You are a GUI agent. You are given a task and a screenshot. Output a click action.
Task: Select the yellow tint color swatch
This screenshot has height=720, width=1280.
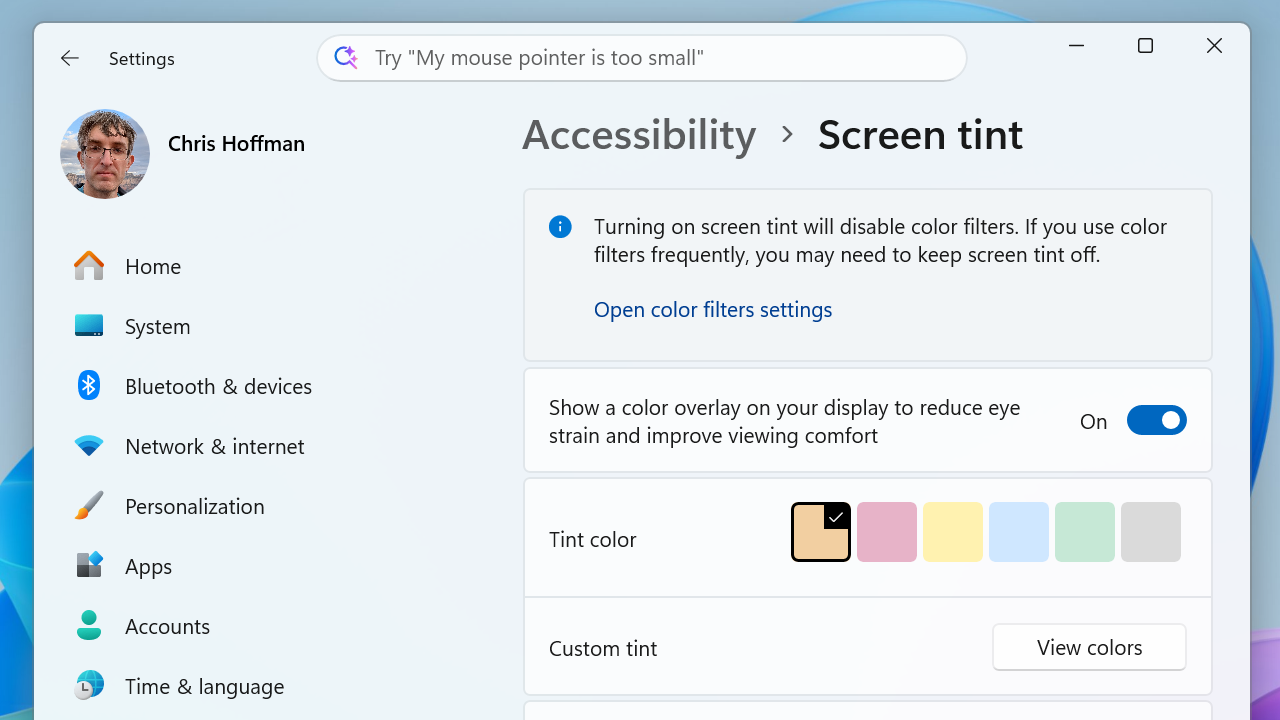tap(953, 532)
